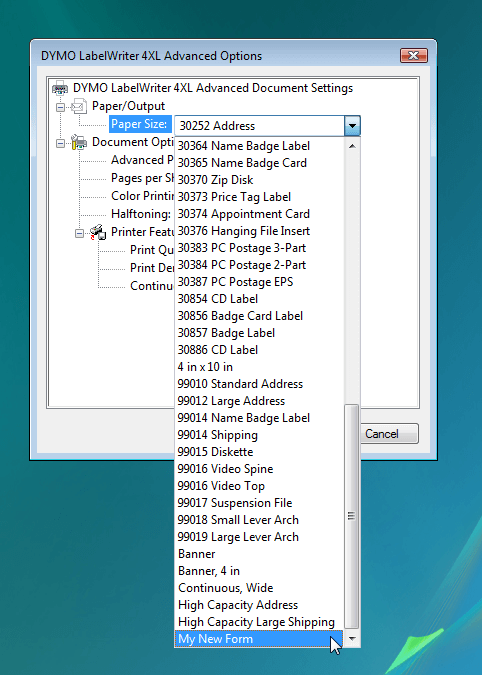This screenshot has height=675, width=482.
Task: Click the dropdown list scrollbar thumb
Action: [x=352, y=516]
